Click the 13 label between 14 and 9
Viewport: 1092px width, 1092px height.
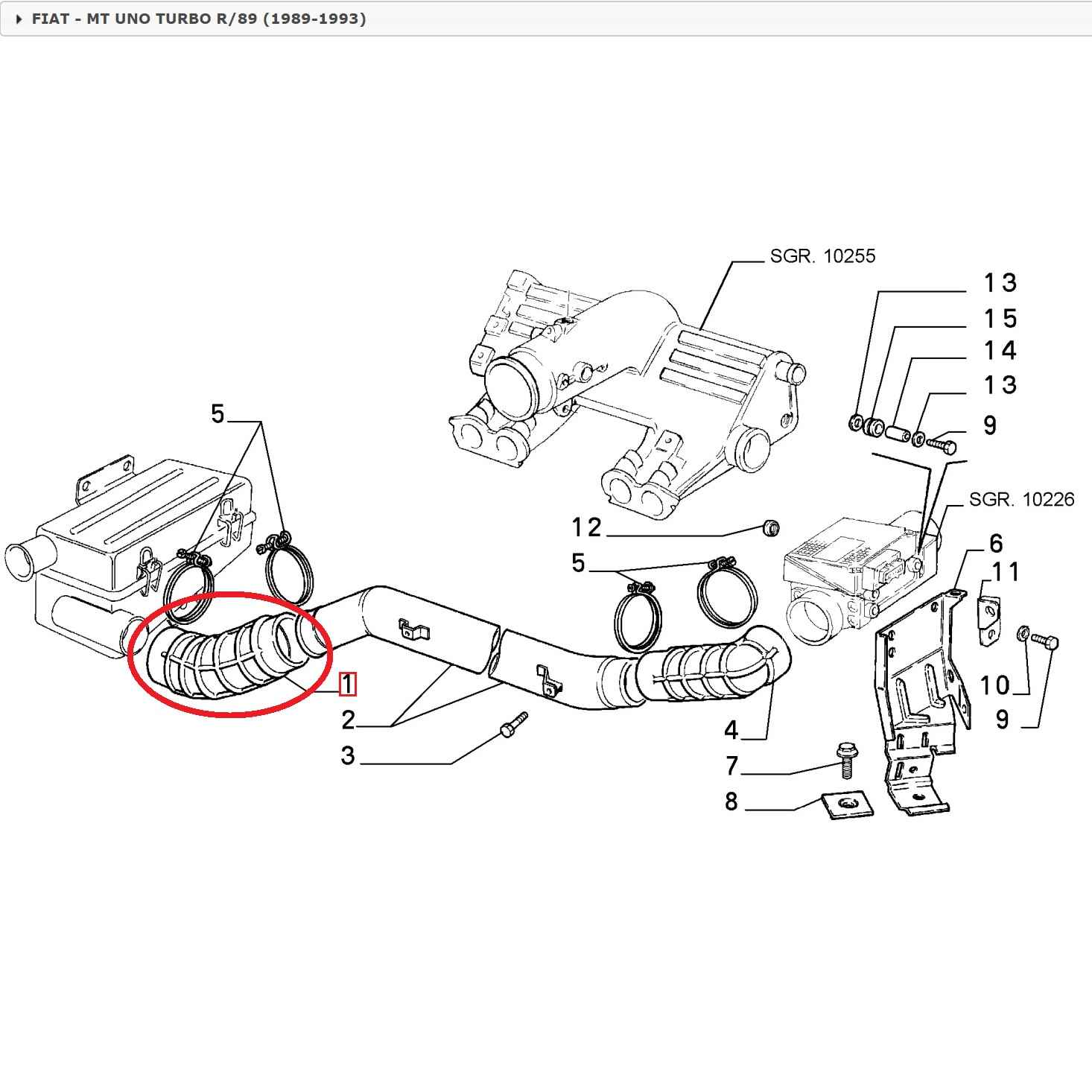click(1000, 385)
